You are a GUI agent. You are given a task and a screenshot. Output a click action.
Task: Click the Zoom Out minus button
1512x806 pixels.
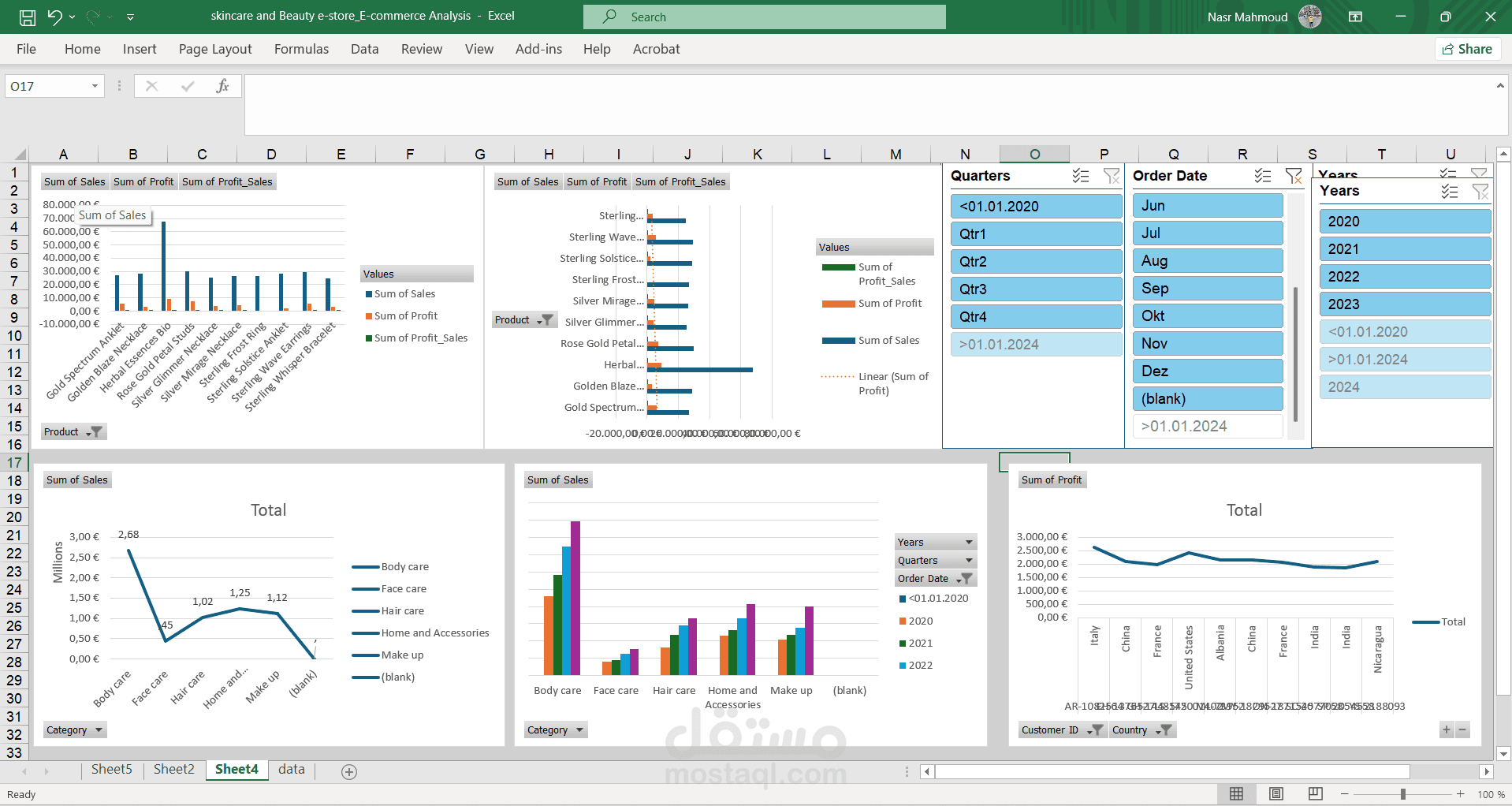click(x=1345, y=794)
